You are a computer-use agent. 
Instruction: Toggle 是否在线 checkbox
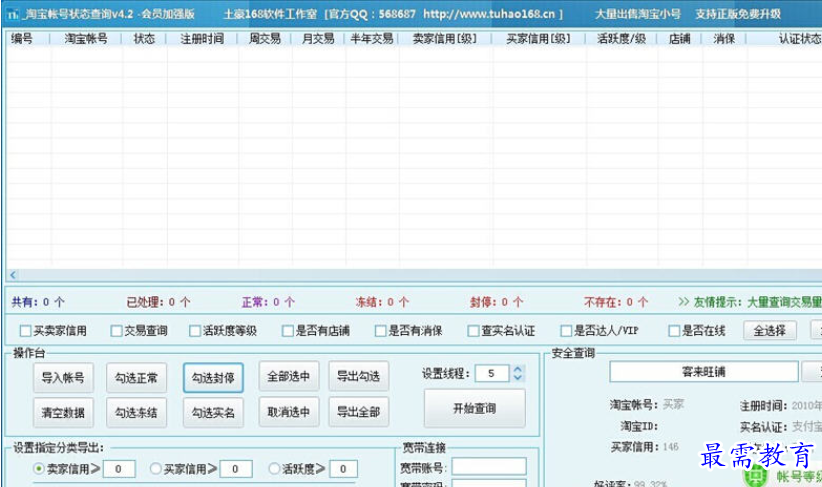pos(674,331)
